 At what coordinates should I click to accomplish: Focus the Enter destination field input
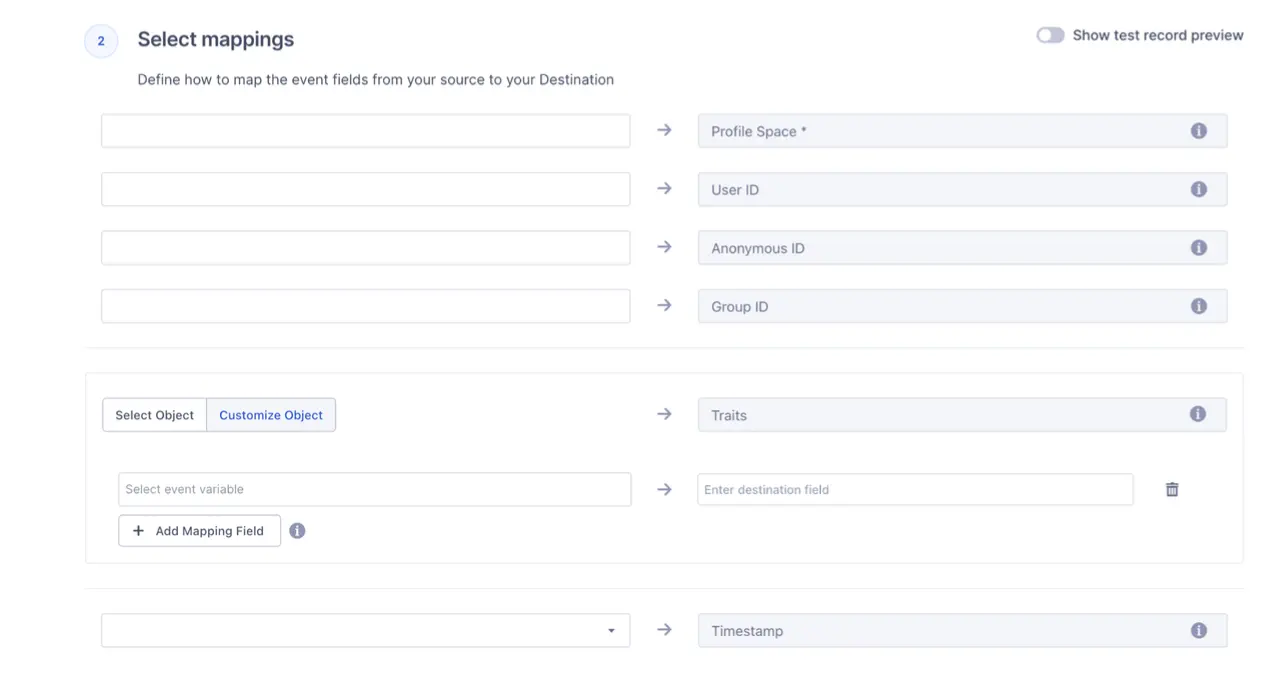click(915, 489)
